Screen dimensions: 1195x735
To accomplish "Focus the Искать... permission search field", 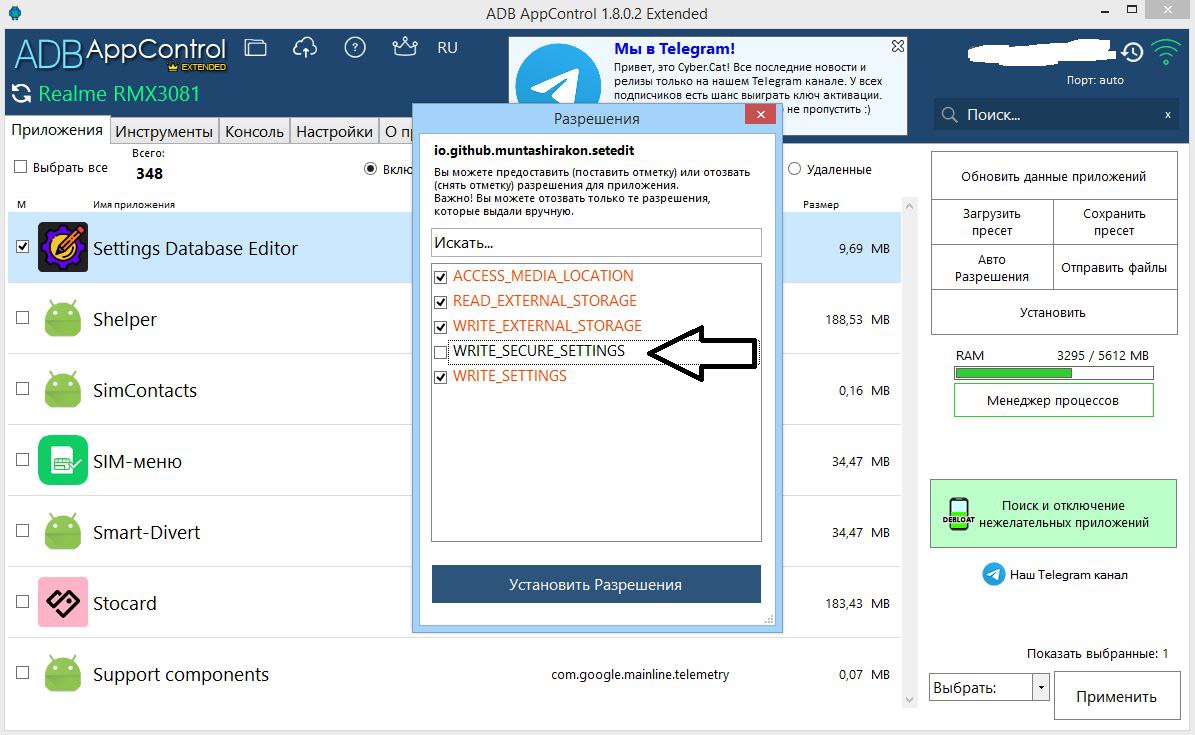I will pos(596,242).
